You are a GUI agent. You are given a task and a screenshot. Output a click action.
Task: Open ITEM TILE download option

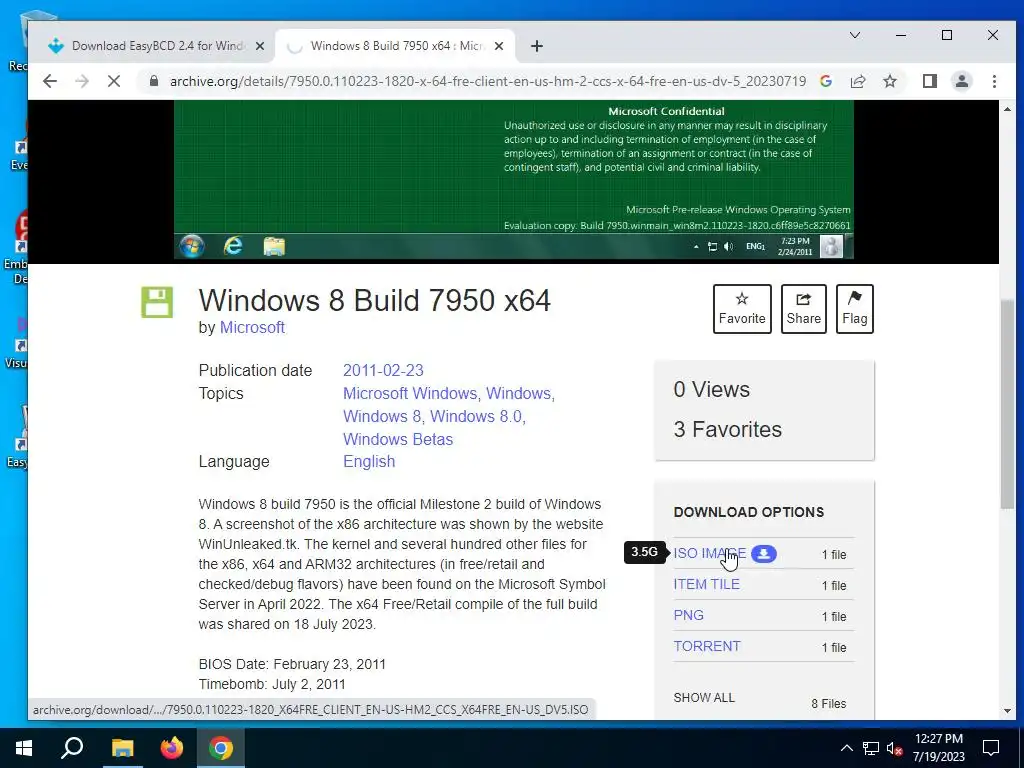[x=707, y=584]
